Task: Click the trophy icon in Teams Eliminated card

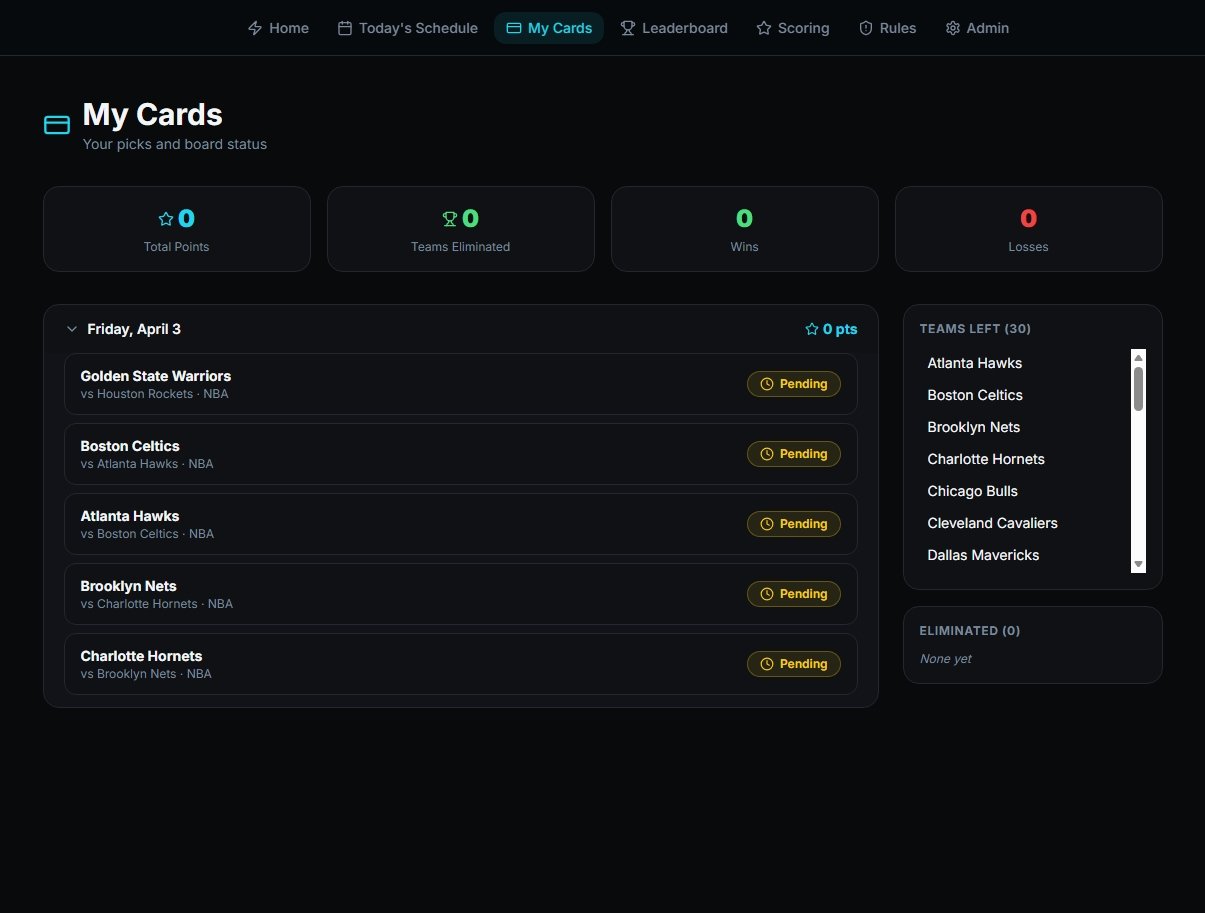Action: tap(450, 219)
